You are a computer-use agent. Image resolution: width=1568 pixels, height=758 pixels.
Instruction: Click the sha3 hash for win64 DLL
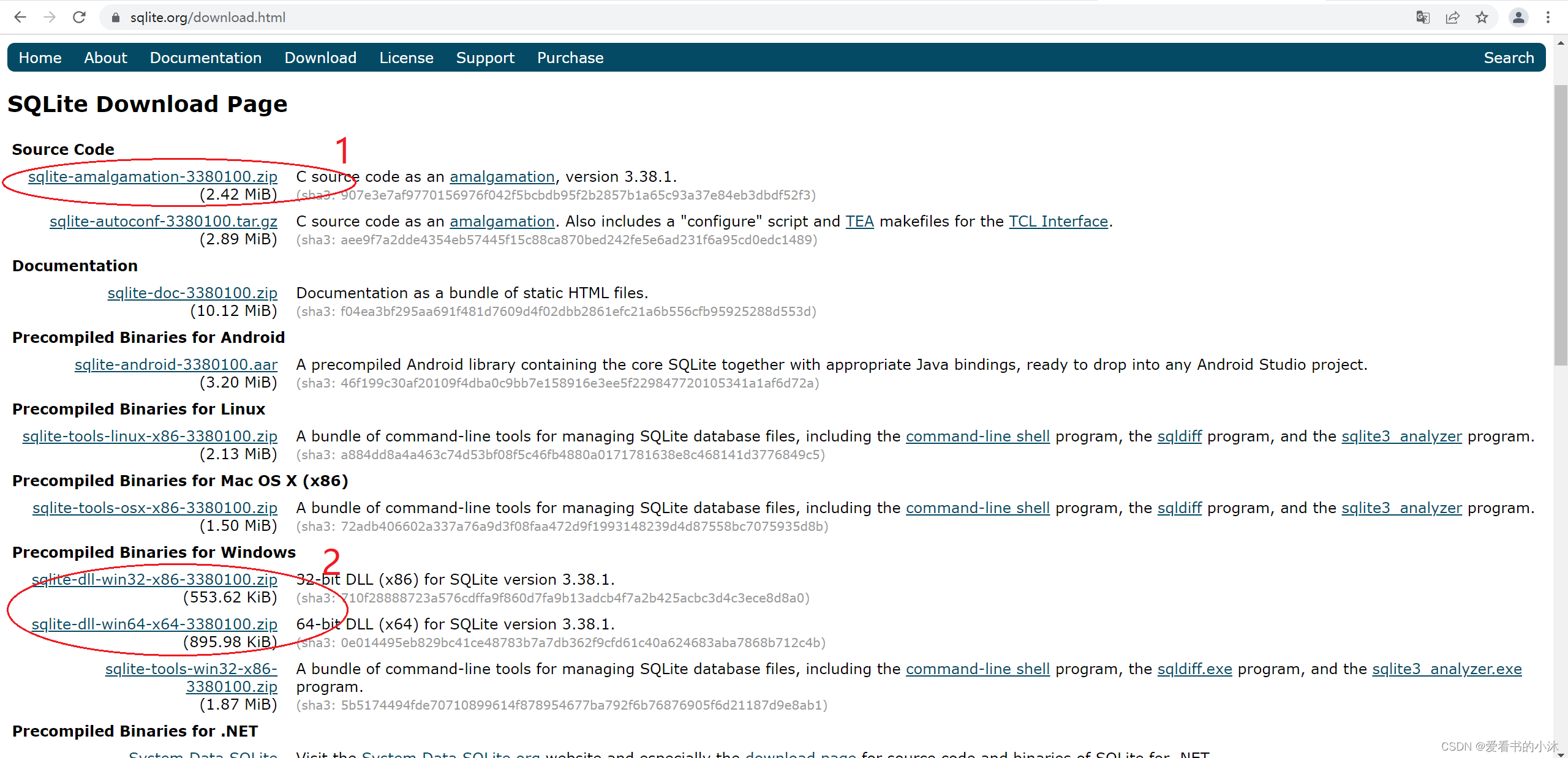[x=561, y=642]
